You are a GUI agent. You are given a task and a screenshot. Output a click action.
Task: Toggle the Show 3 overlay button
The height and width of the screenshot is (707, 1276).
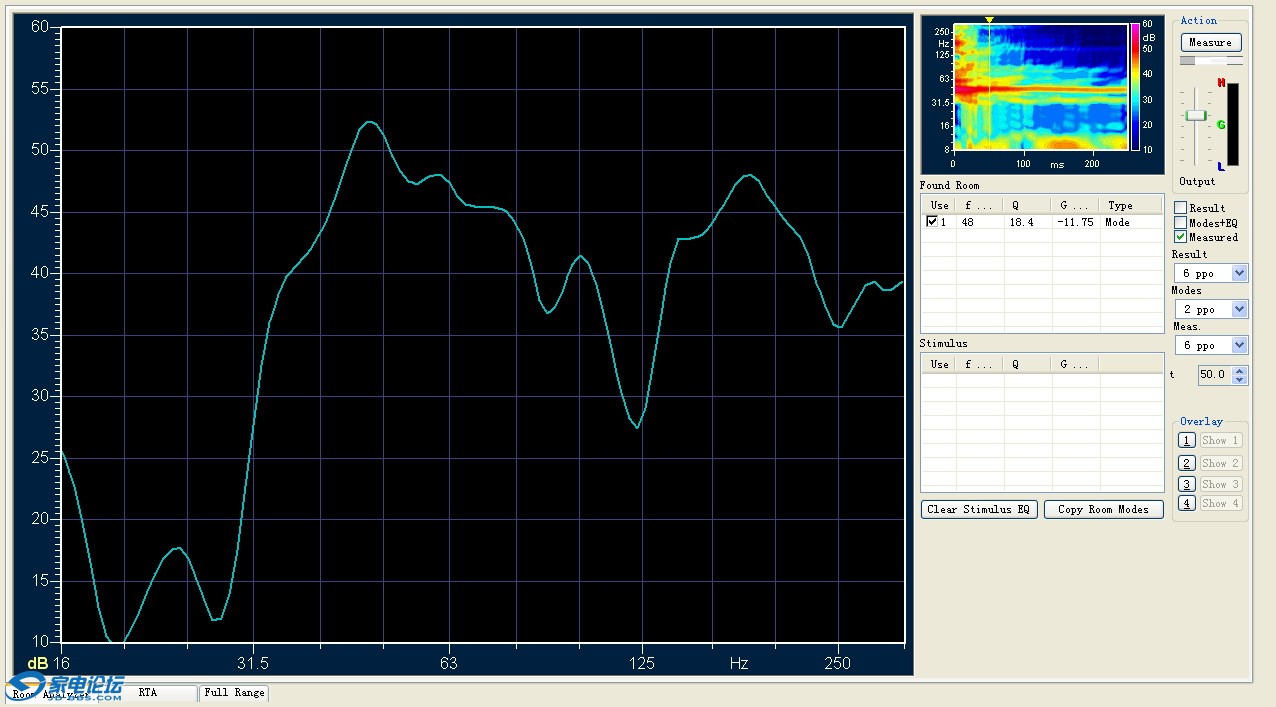point(1221,484)
